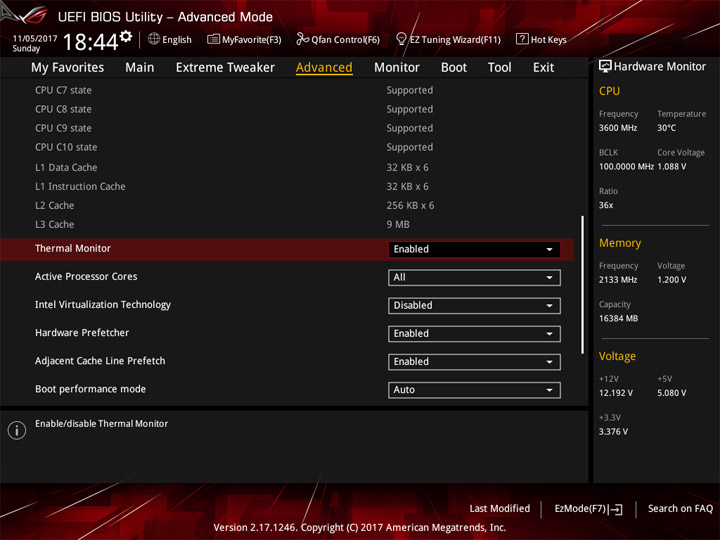
Task: Click the settings gear next to clock
Action: coord(126,36)
